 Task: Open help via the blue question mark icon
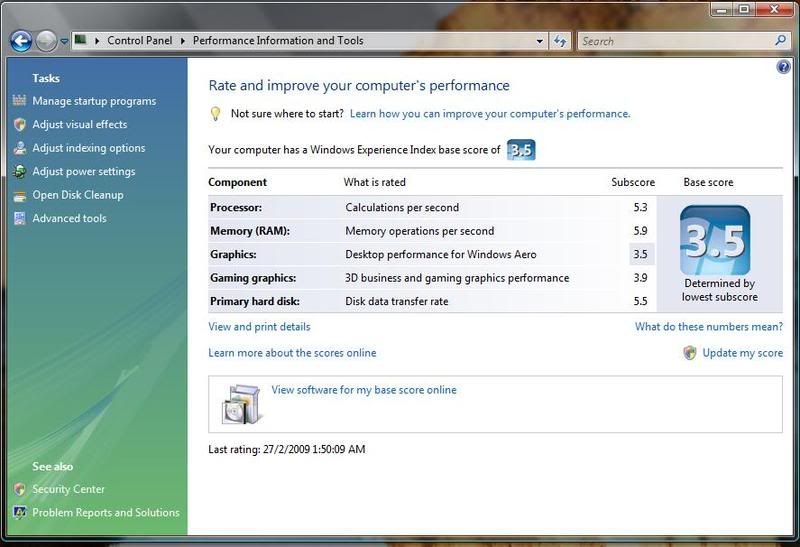coord(783,67)
